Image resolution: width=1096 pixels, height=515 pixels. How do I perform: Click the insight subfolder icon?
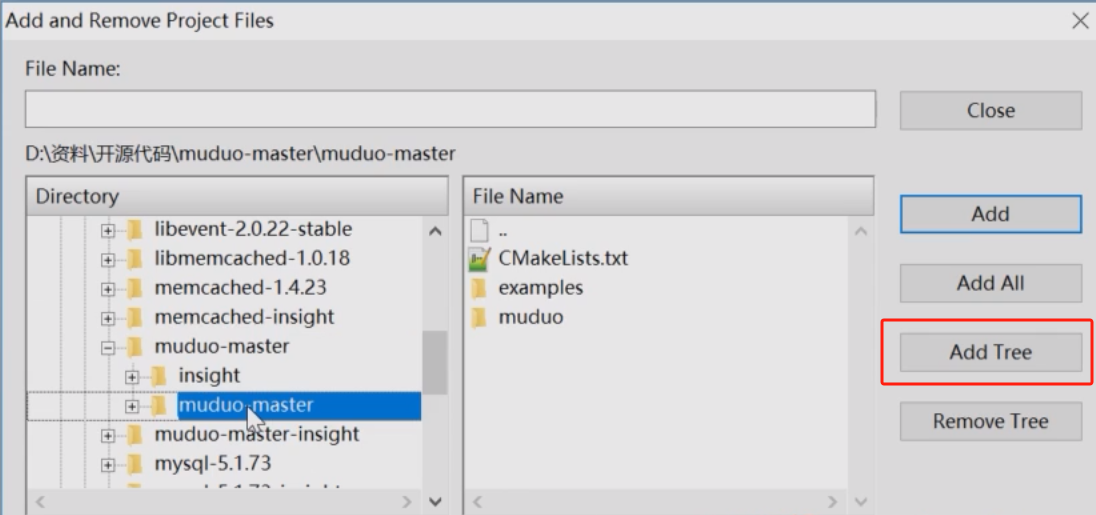(x=159, y=376)
